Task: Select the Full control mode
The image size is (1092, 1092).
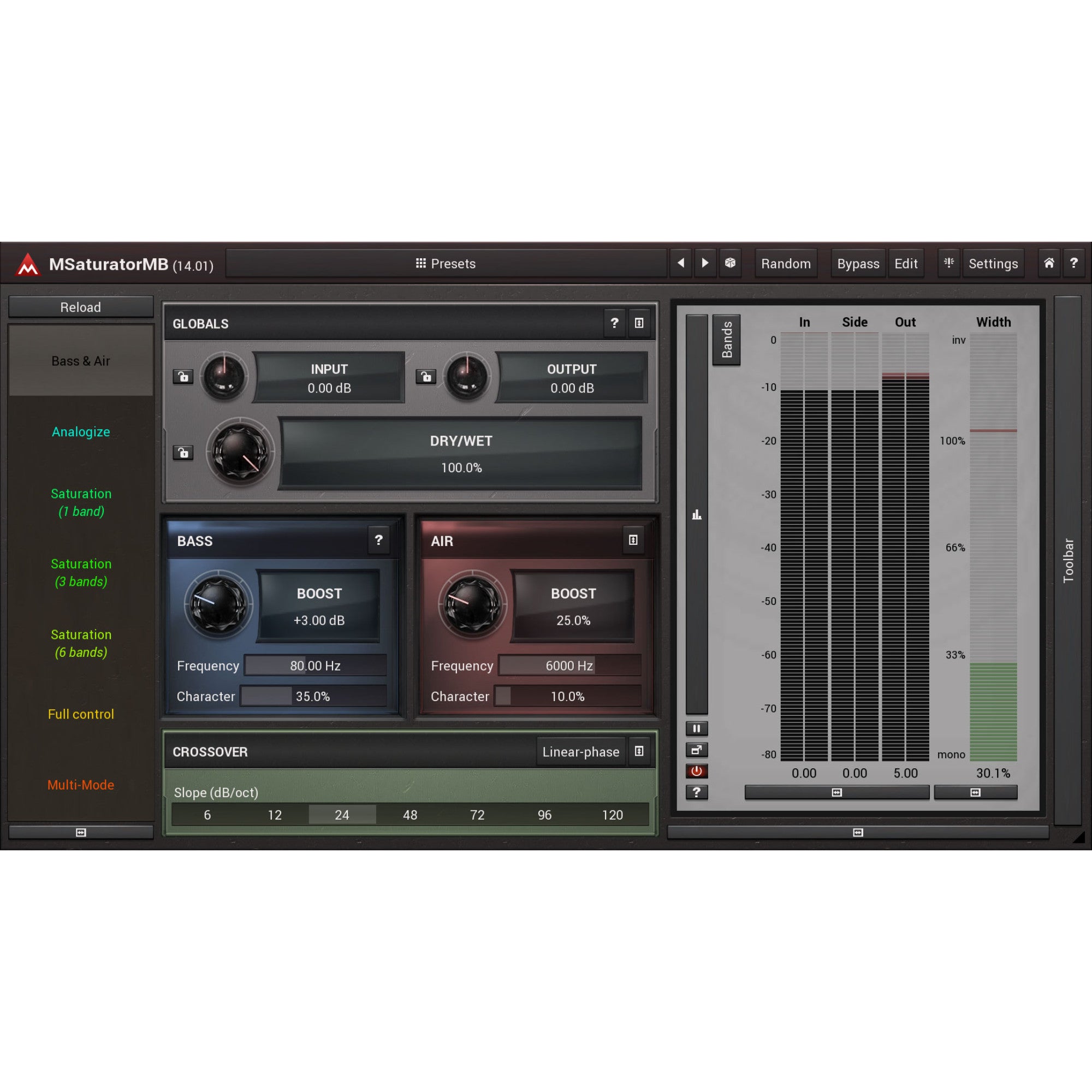Action: [81, 714]
